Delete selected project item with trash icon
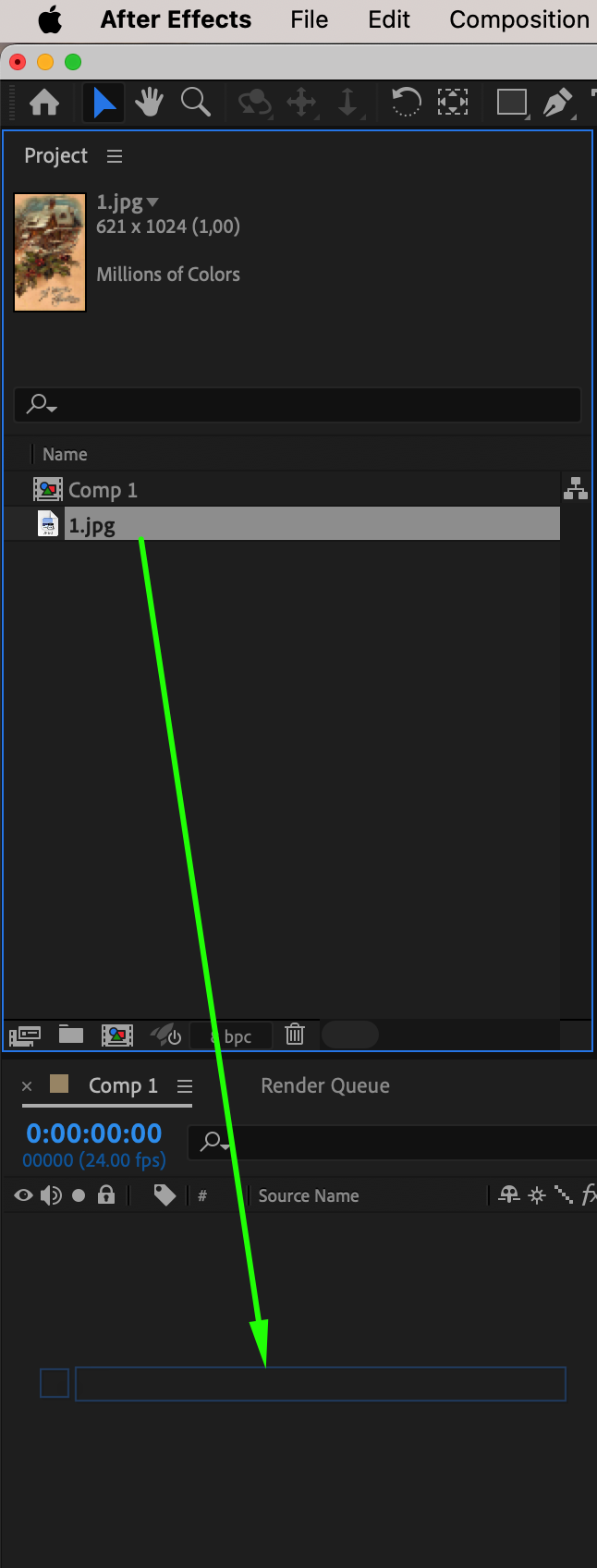 295,1035
